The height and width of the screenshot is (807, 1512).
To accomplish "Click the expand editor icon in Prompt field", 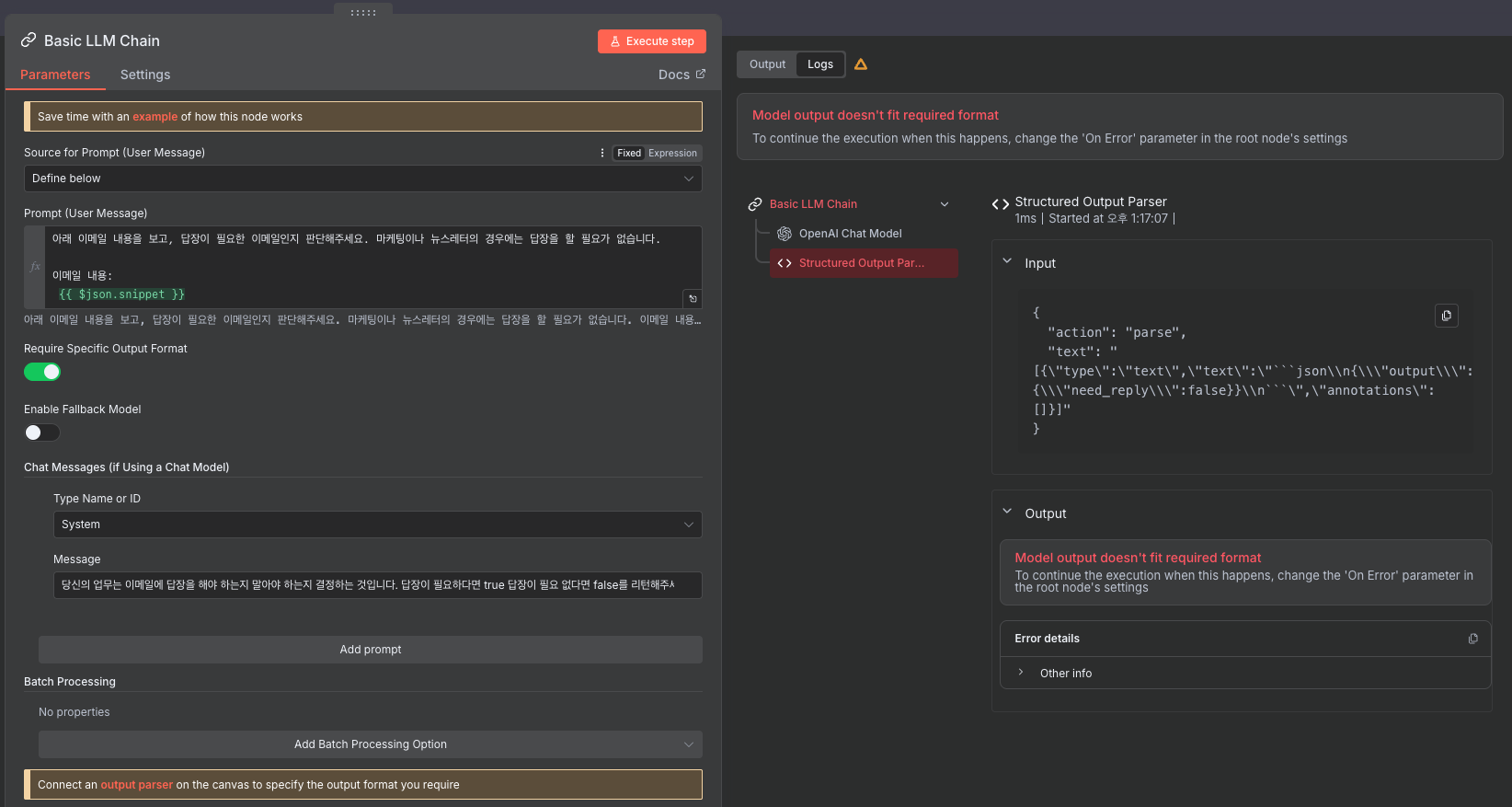I will tap(693, 298).
